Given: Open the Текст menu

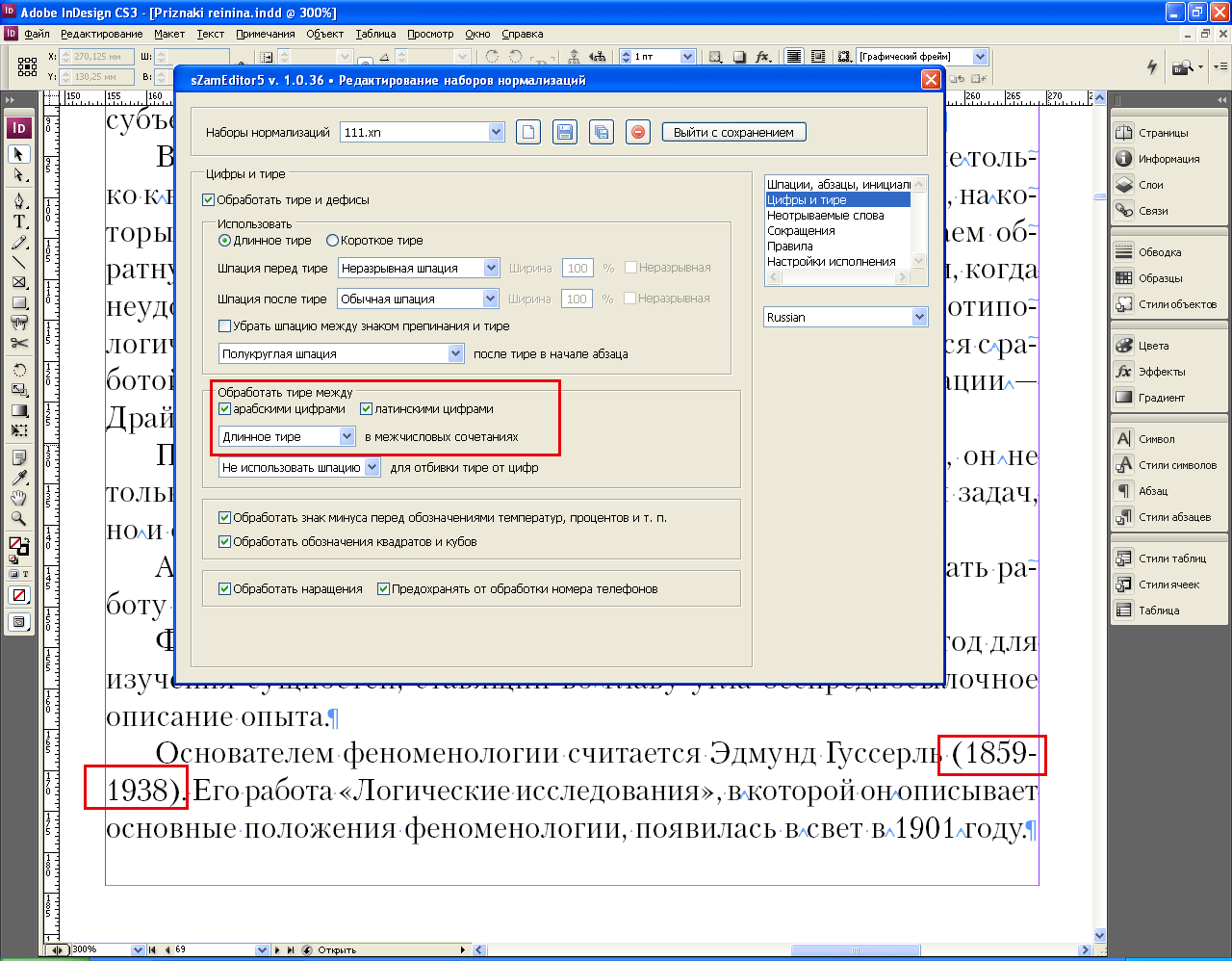Looking at the screenshot, I should coord(211,34).
